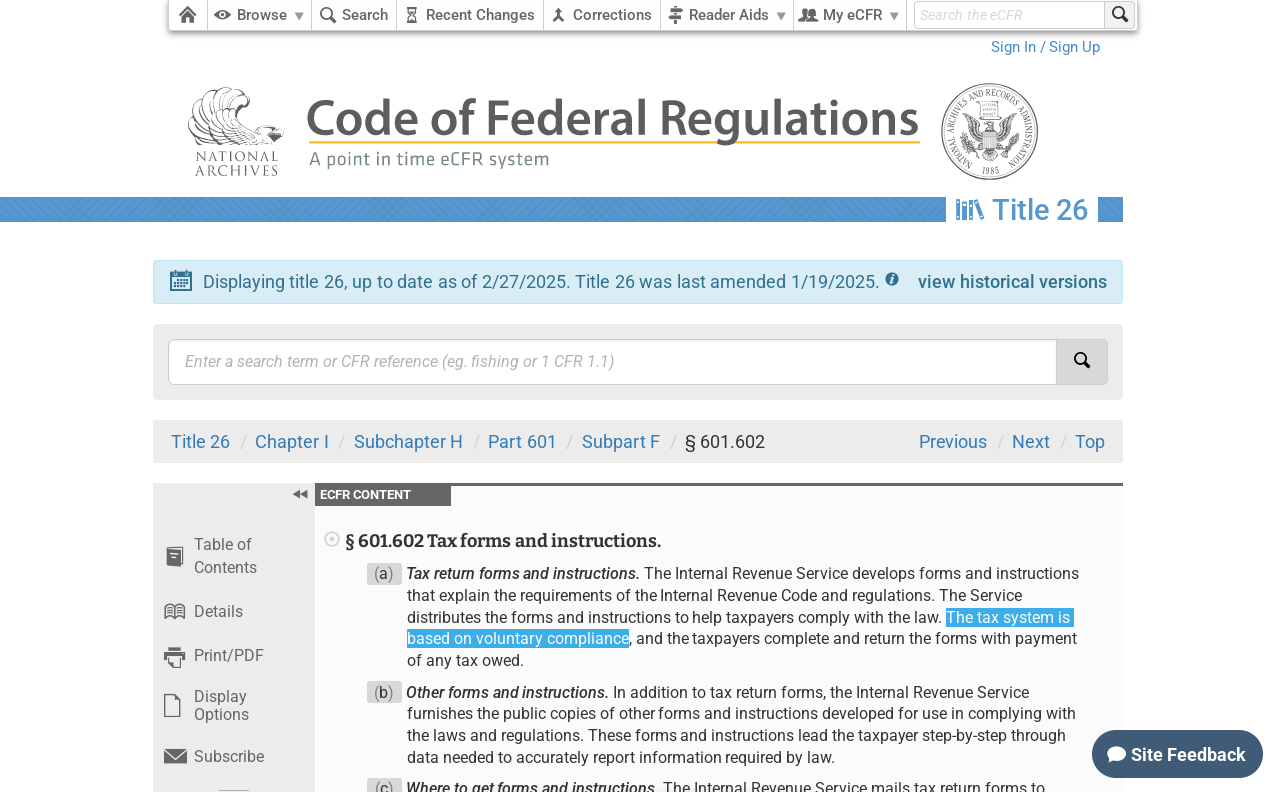Viewport: 1276px width, 792px height.
Task: Jump to Top link
Action: (1090, 442)
